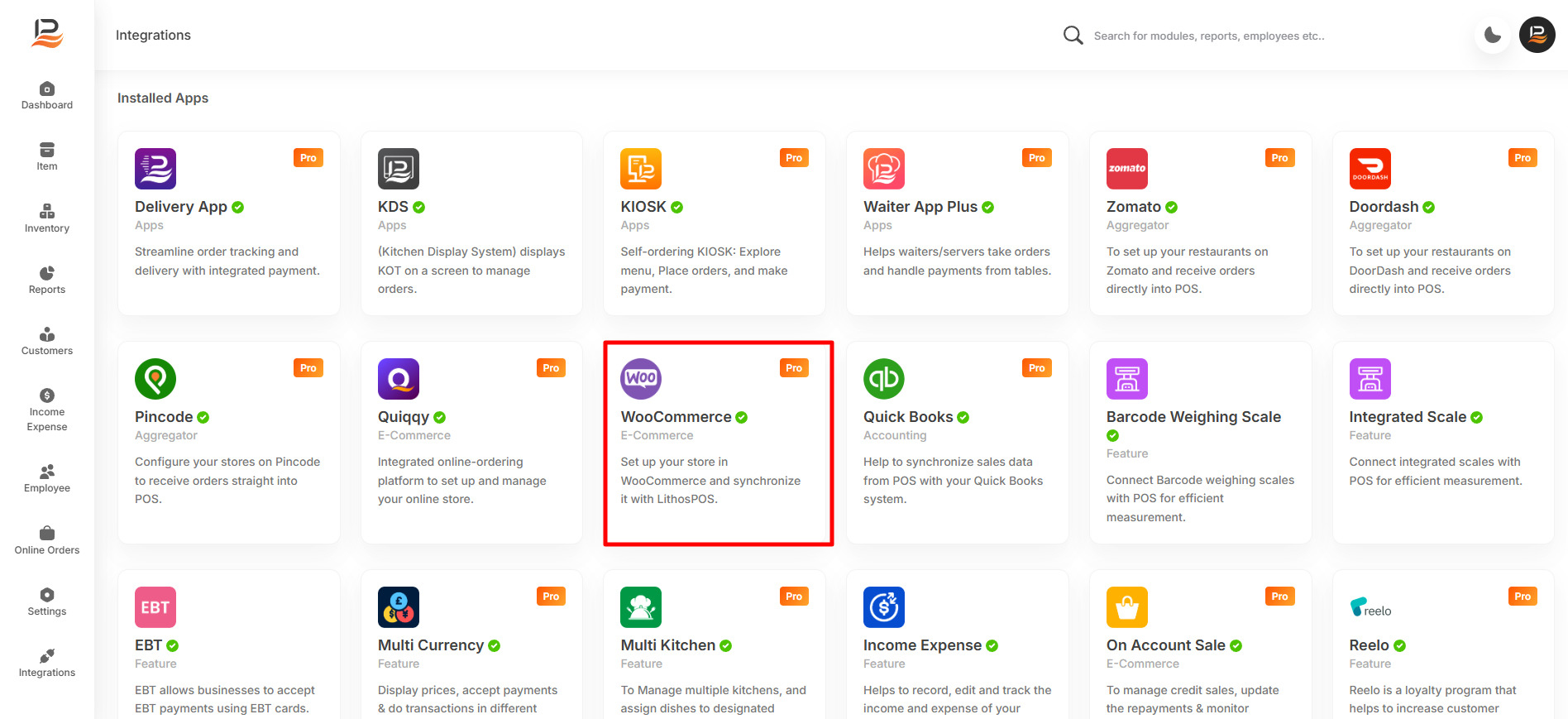
Task: Open the user profile avatar
Action: (x=1537, y=35)
